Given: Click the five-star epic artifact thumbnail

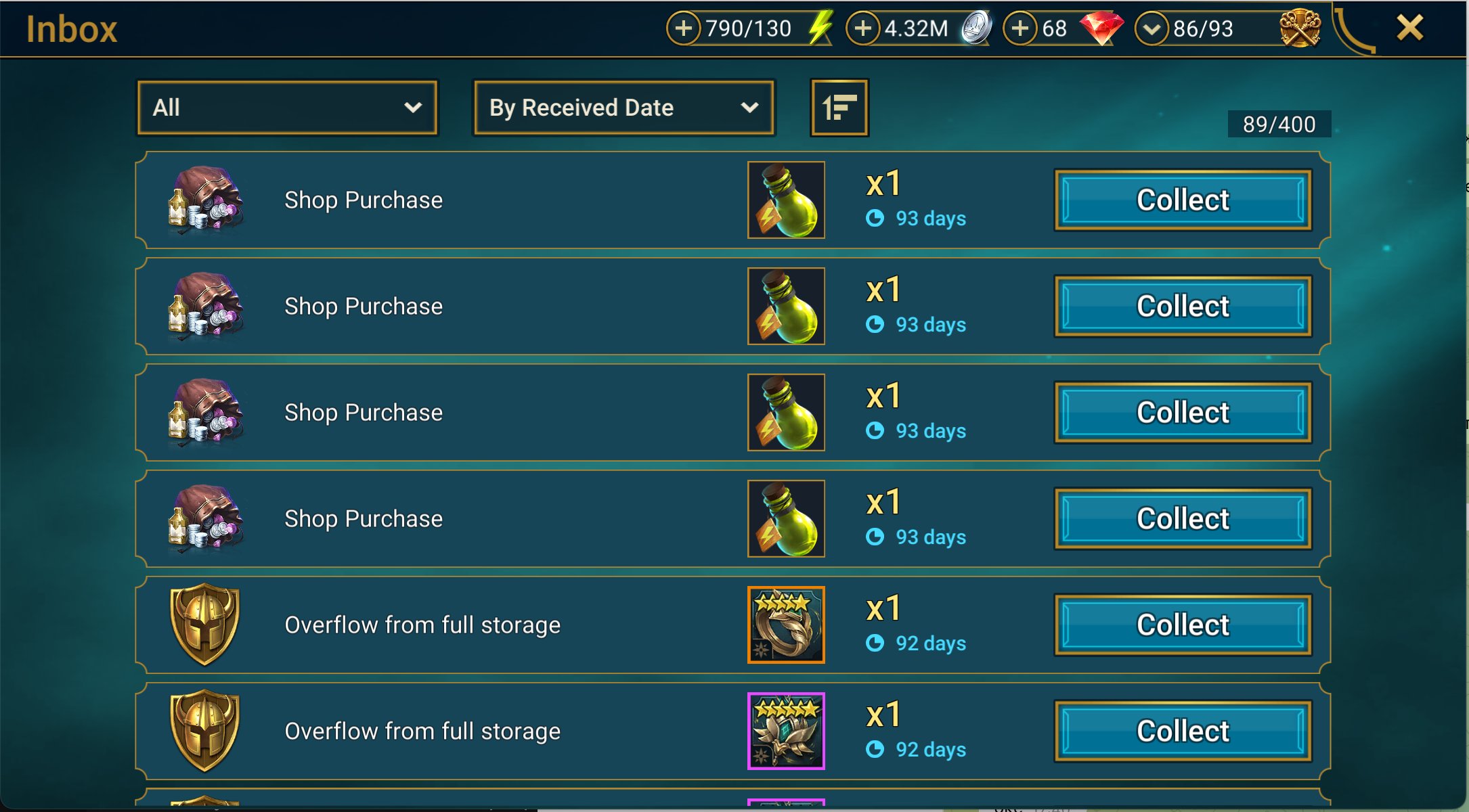Looking at the screenshot, I should pyautogui.click(x=786, y=731).
